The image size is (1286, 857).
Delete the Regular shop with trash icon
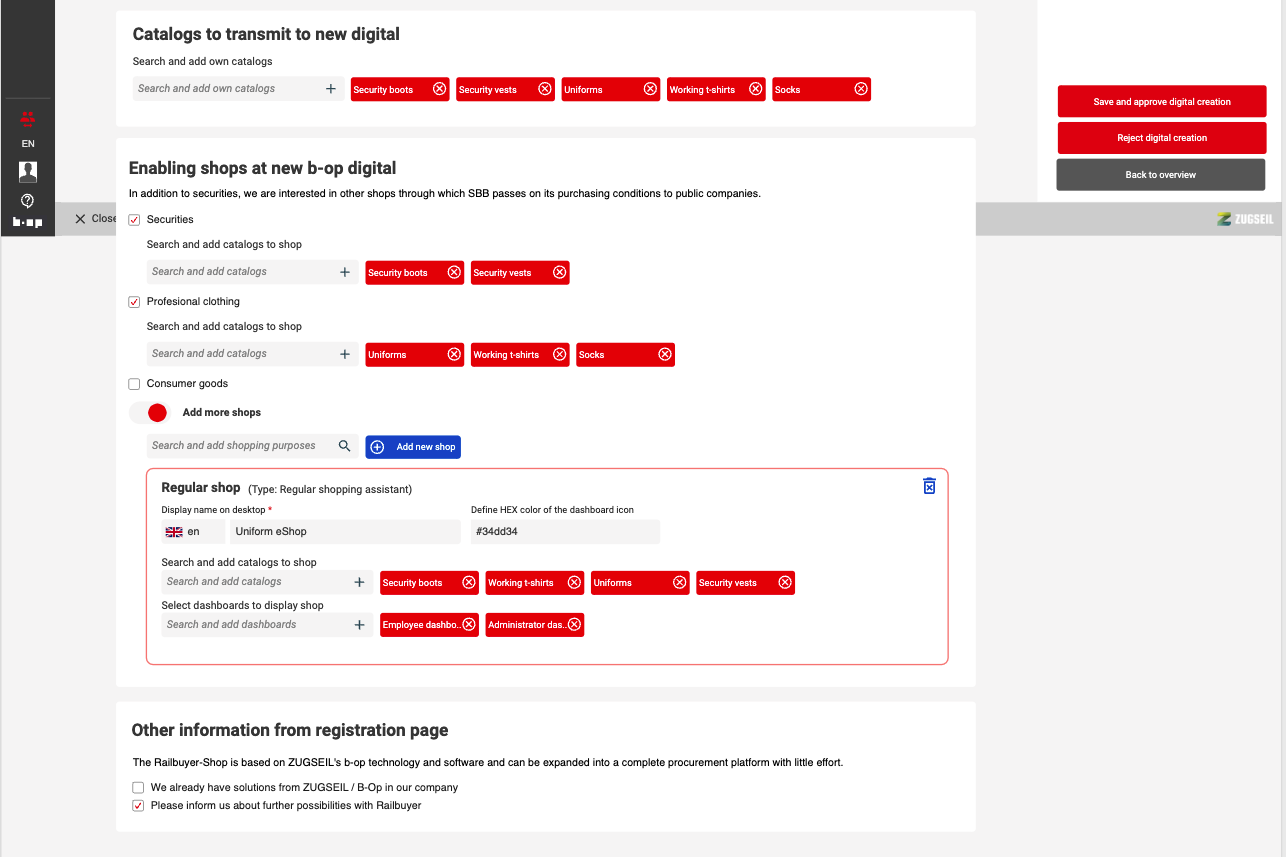click(x=929, y=486)
